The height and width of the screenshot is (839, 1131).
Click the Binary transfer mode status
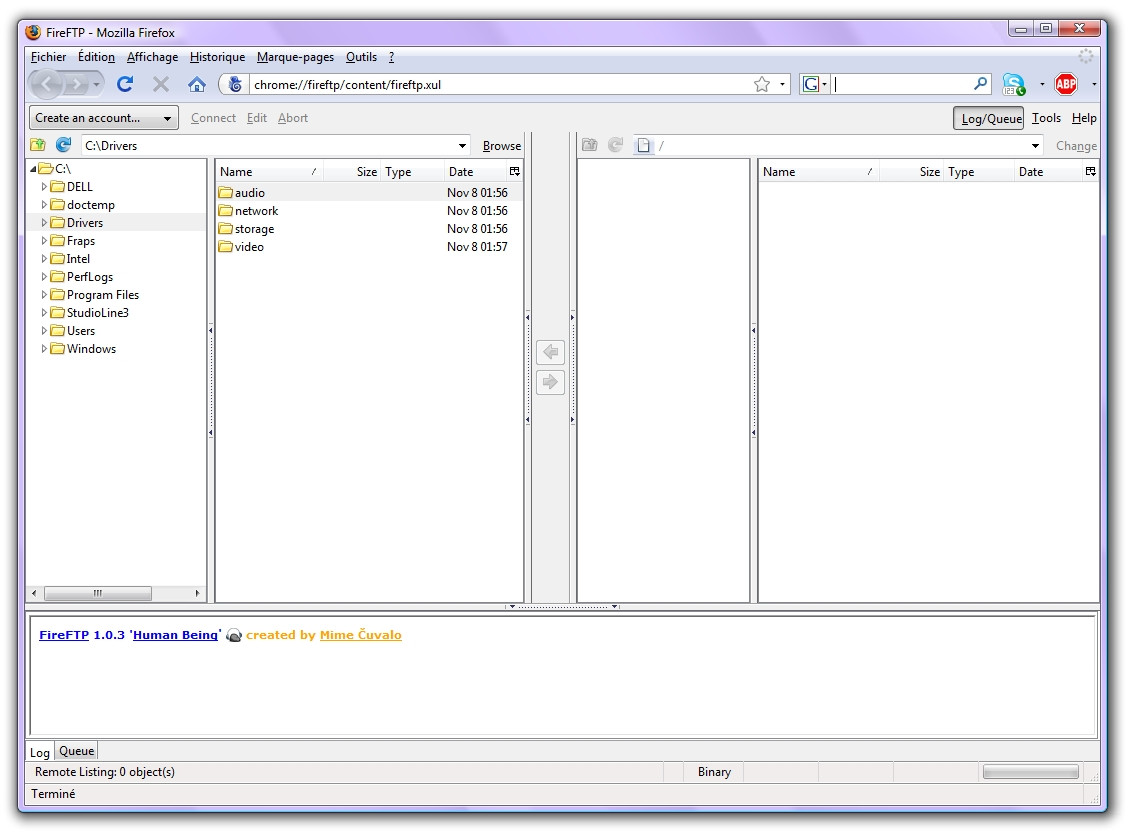click(714, 772)
